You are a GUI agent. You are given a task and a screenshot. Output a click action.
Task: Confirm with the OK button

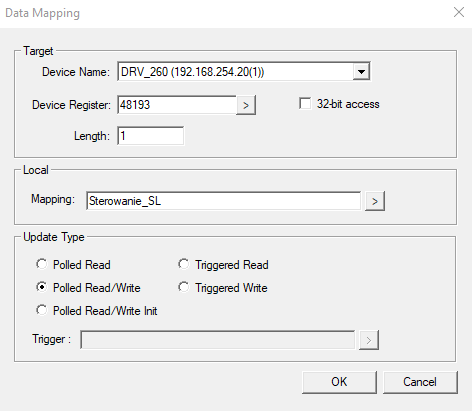[x=339, y=382]
